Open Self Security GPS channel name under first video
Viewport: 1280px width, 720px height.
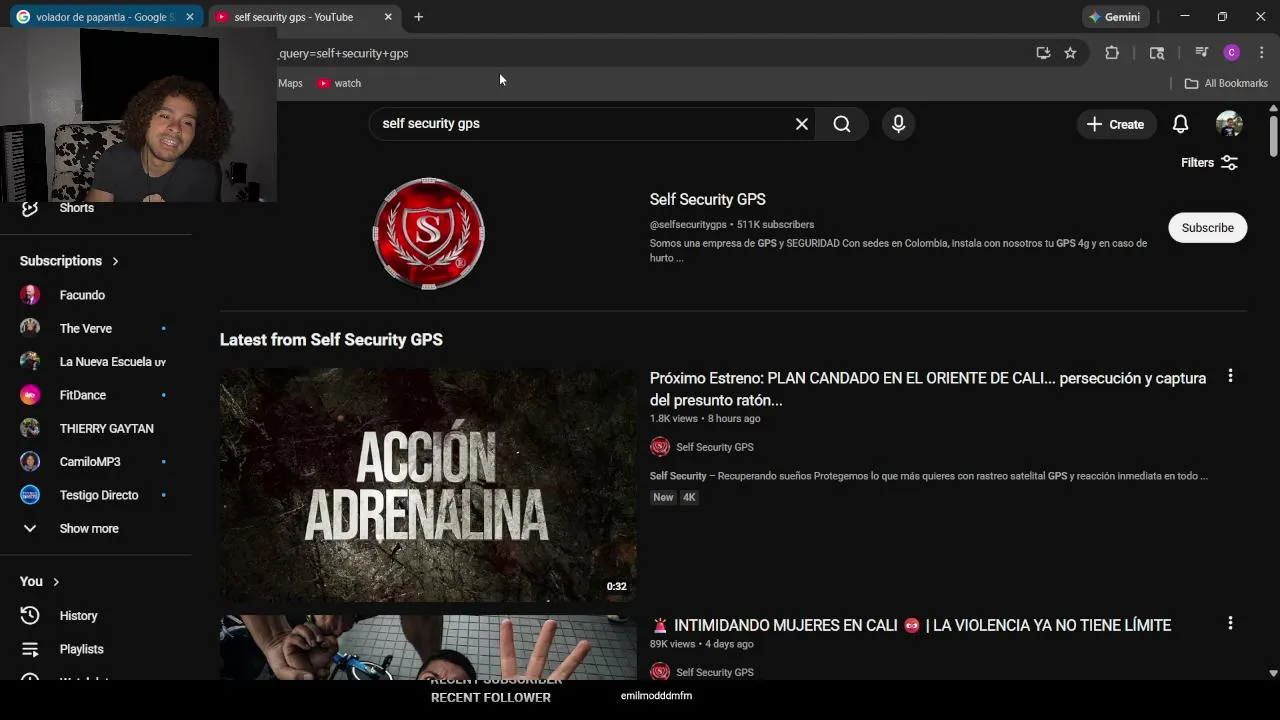pos(715,447)
